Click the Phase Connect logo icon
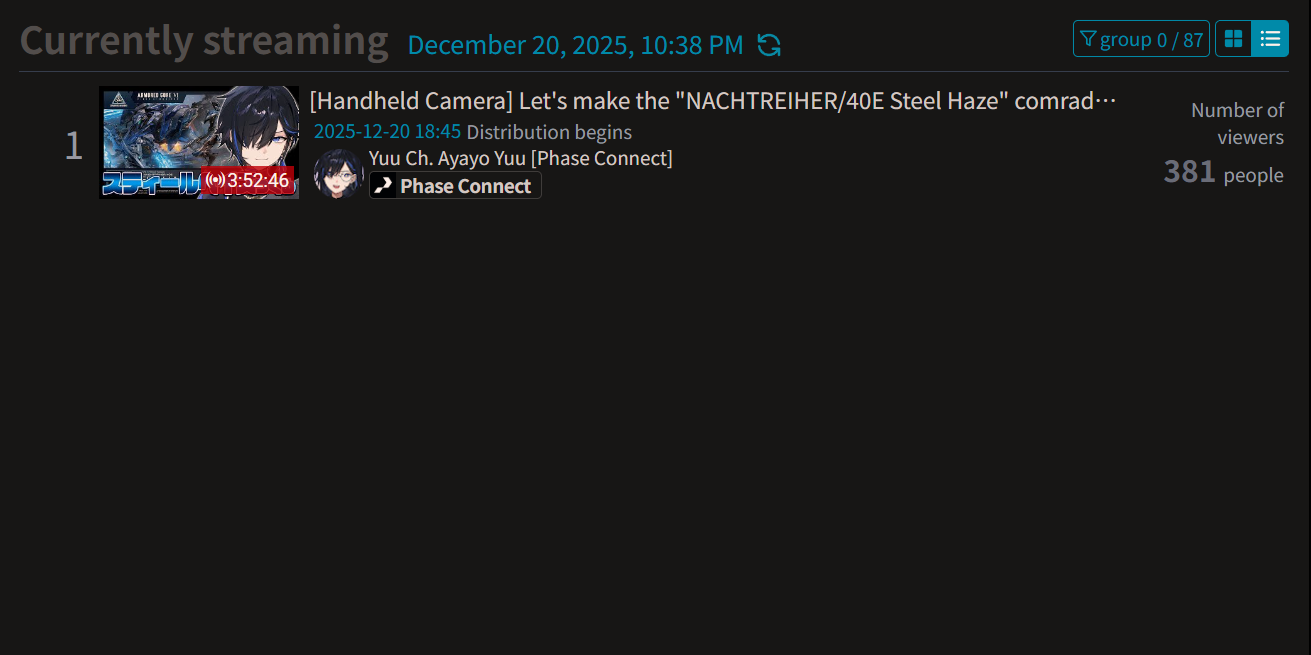This screenshot has width=1311, height=655. [384, 186]
